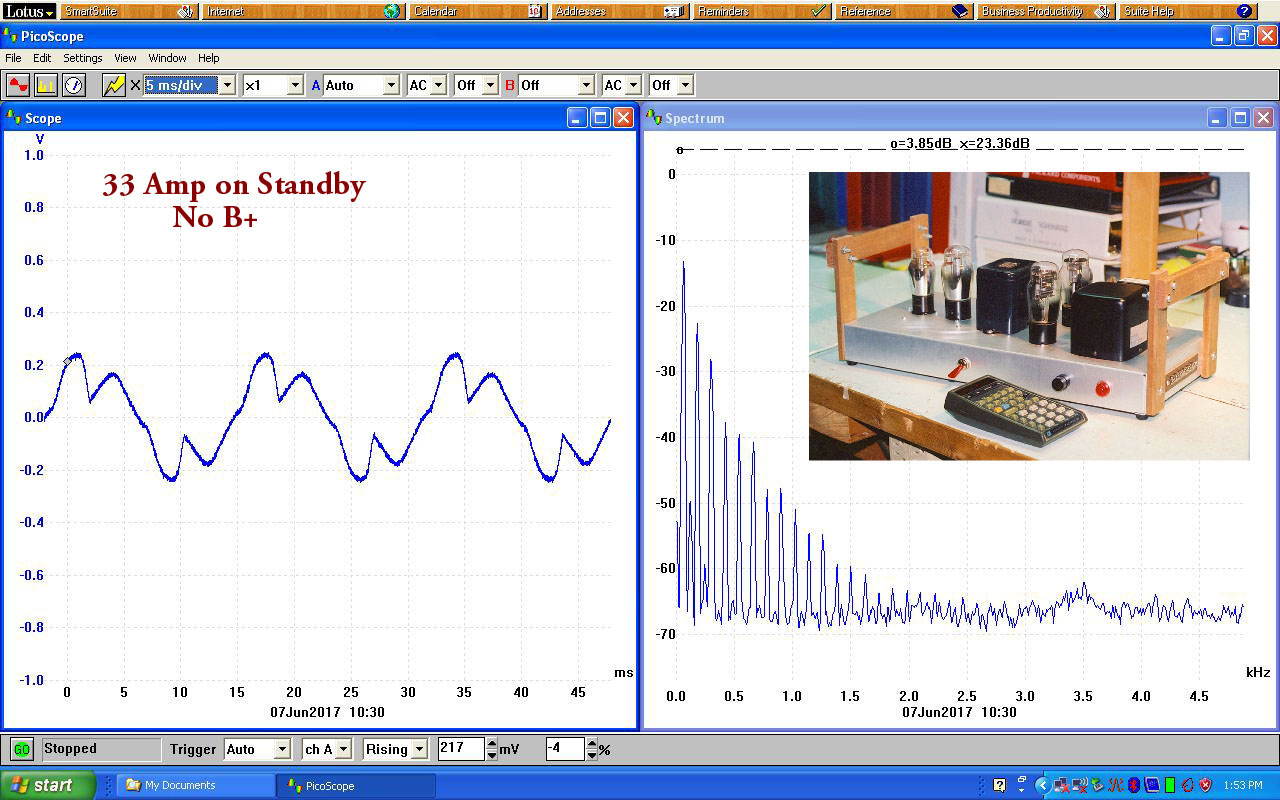Open the Trigger mode Auto dropdown
This screenshot has width=1280, height=800.
(x=257, y=749)
